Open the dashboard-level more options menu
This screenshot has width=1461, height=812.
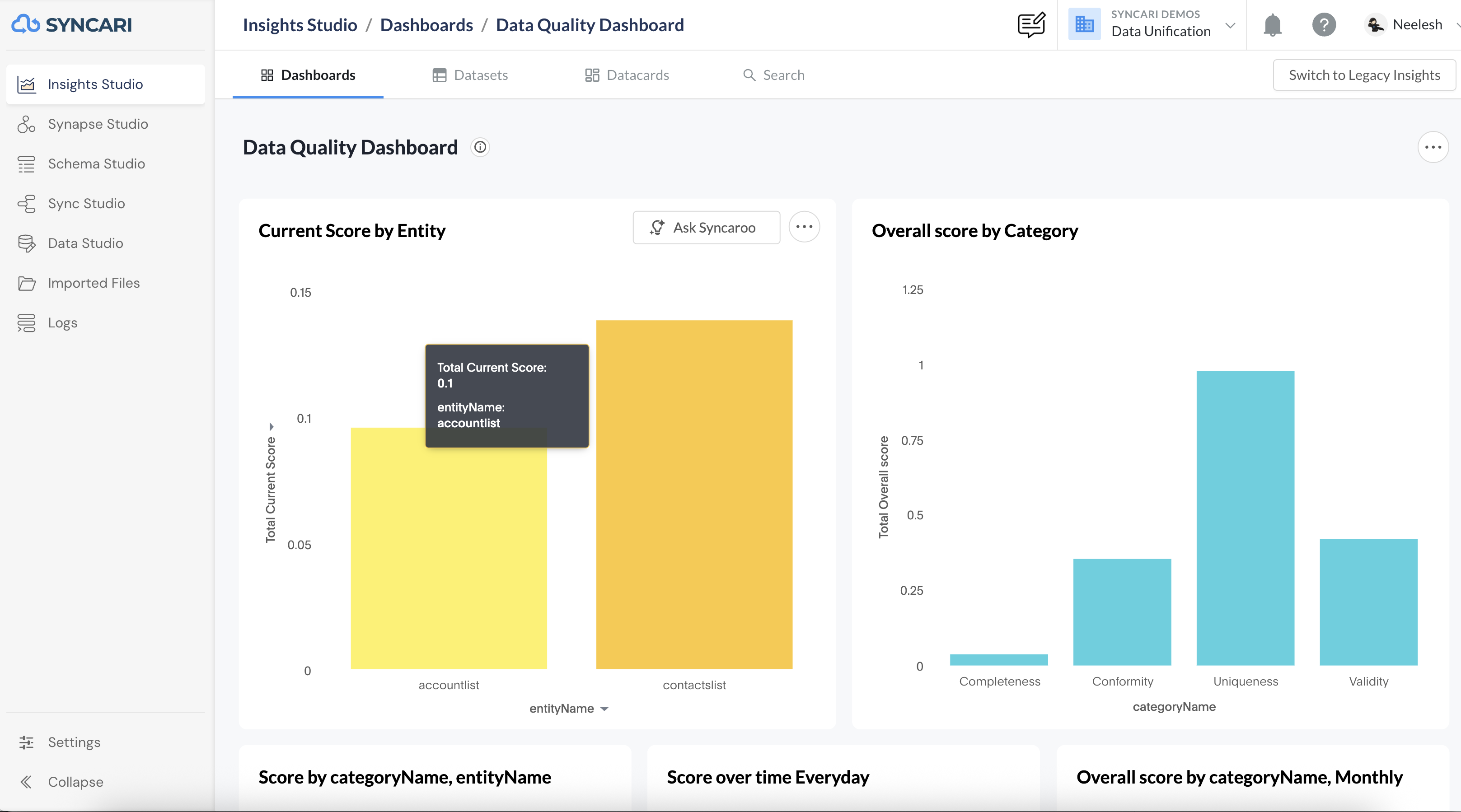[1433, 147]
